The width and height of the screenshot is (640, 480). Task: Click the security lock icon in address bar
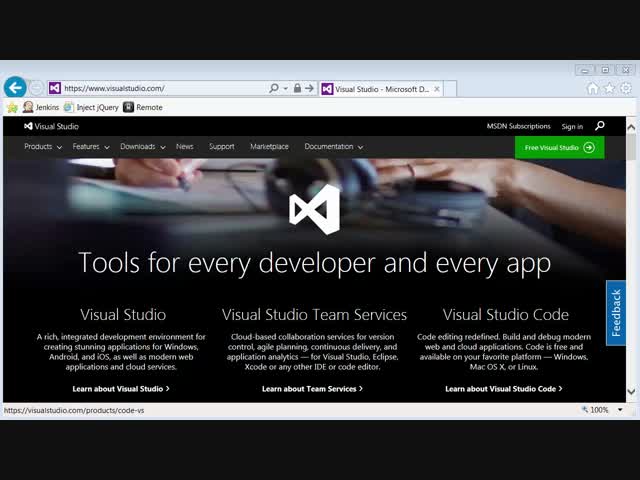(x=298, y=88)
